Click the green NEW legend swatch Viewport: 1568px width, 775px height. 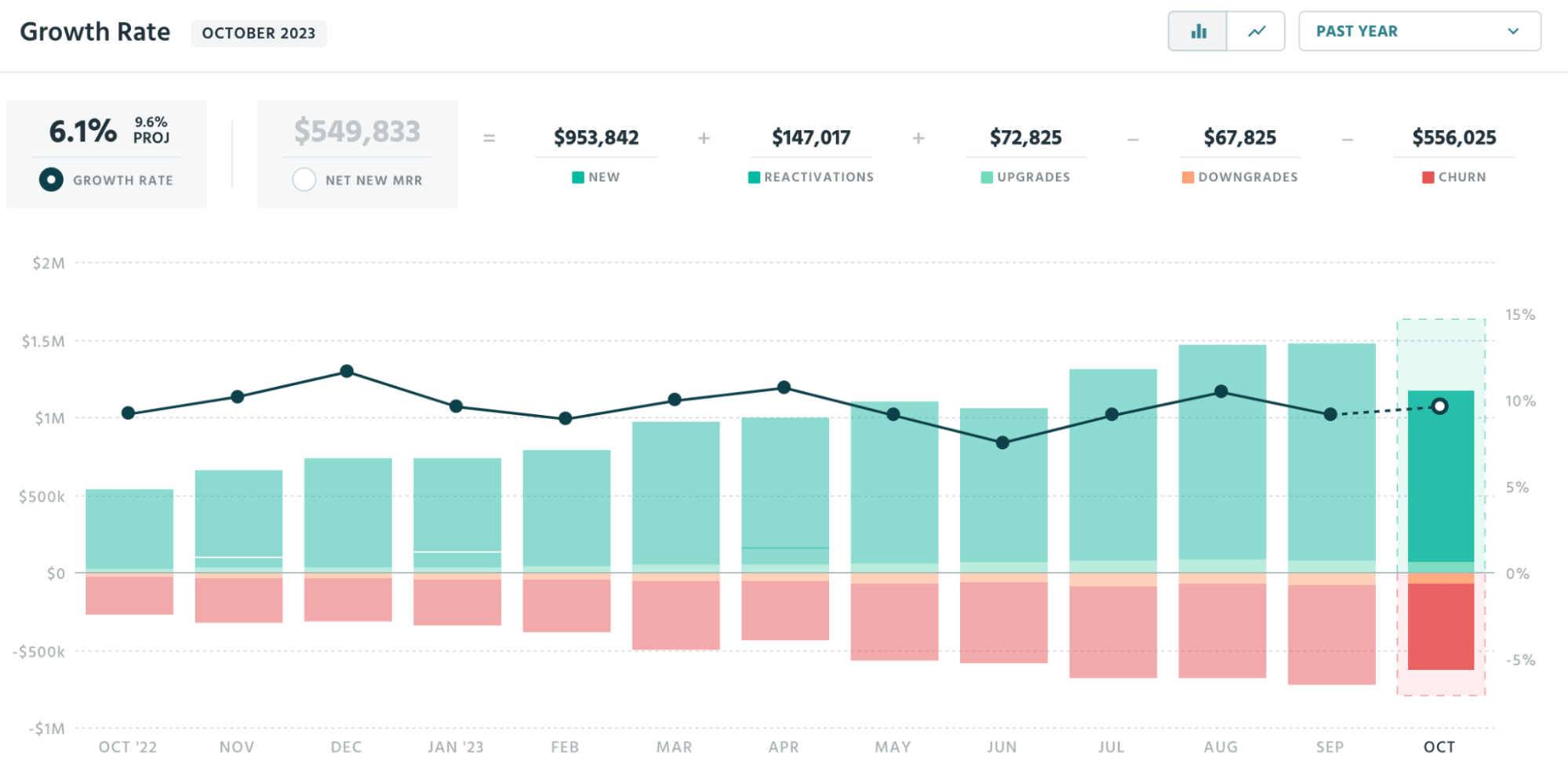click(578, 177)
